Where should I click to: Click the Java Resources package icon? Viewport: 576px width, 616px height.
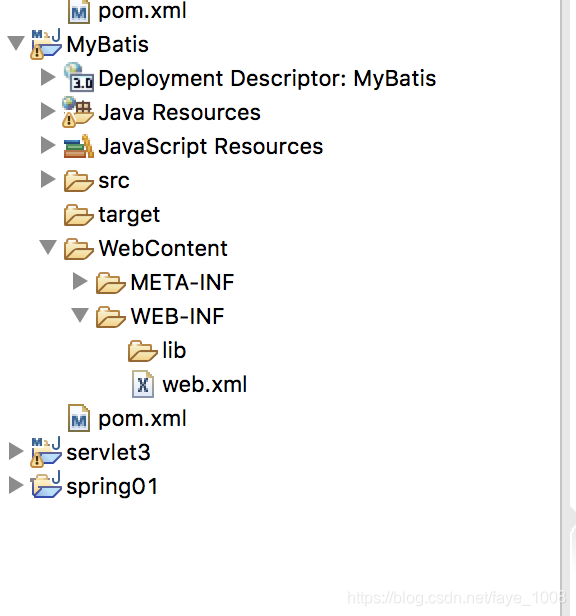point(77,112)
